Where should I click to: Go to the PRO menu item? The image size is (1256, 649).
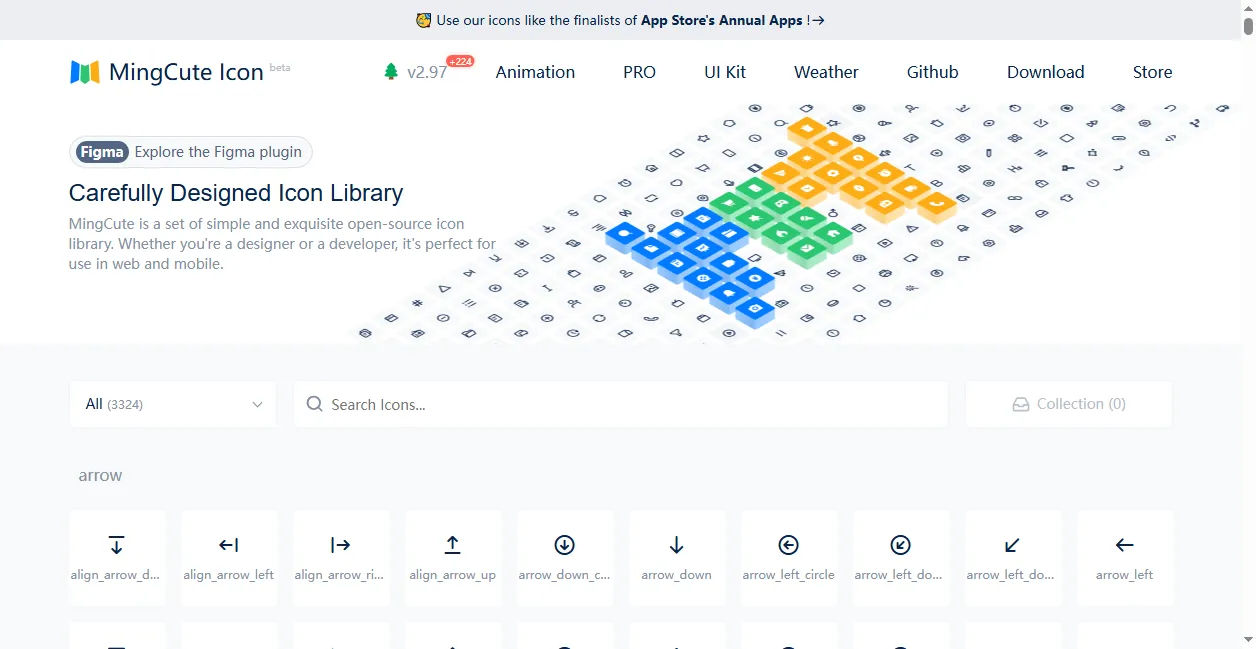coord(639,72)
